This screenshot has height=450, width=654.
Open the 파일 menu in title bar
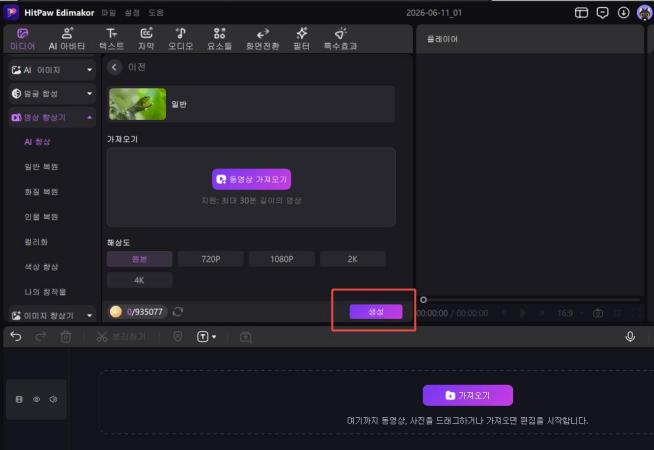(x=108, y=13)
